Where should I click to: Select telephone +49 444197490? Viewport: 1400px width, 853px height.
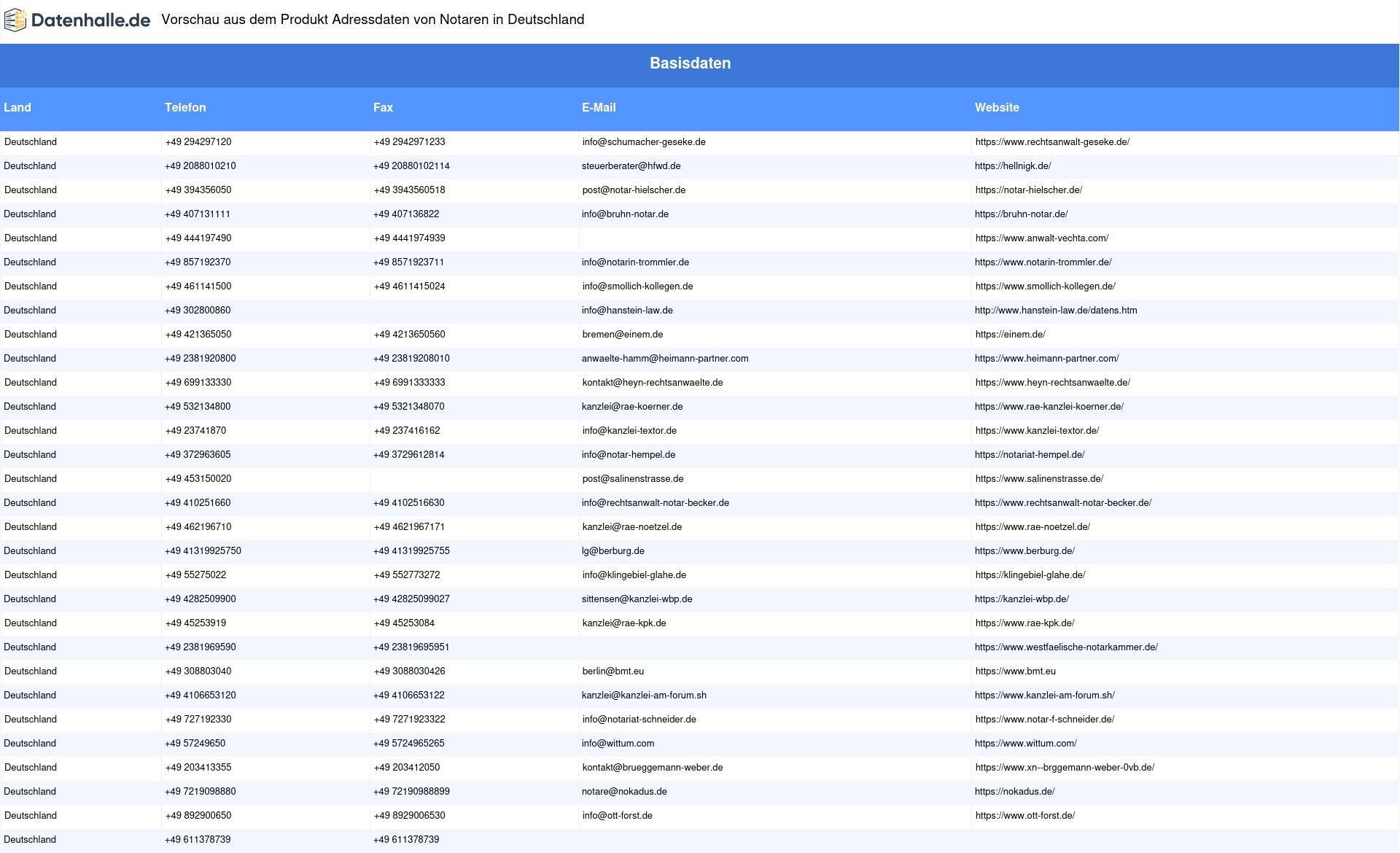198,238
